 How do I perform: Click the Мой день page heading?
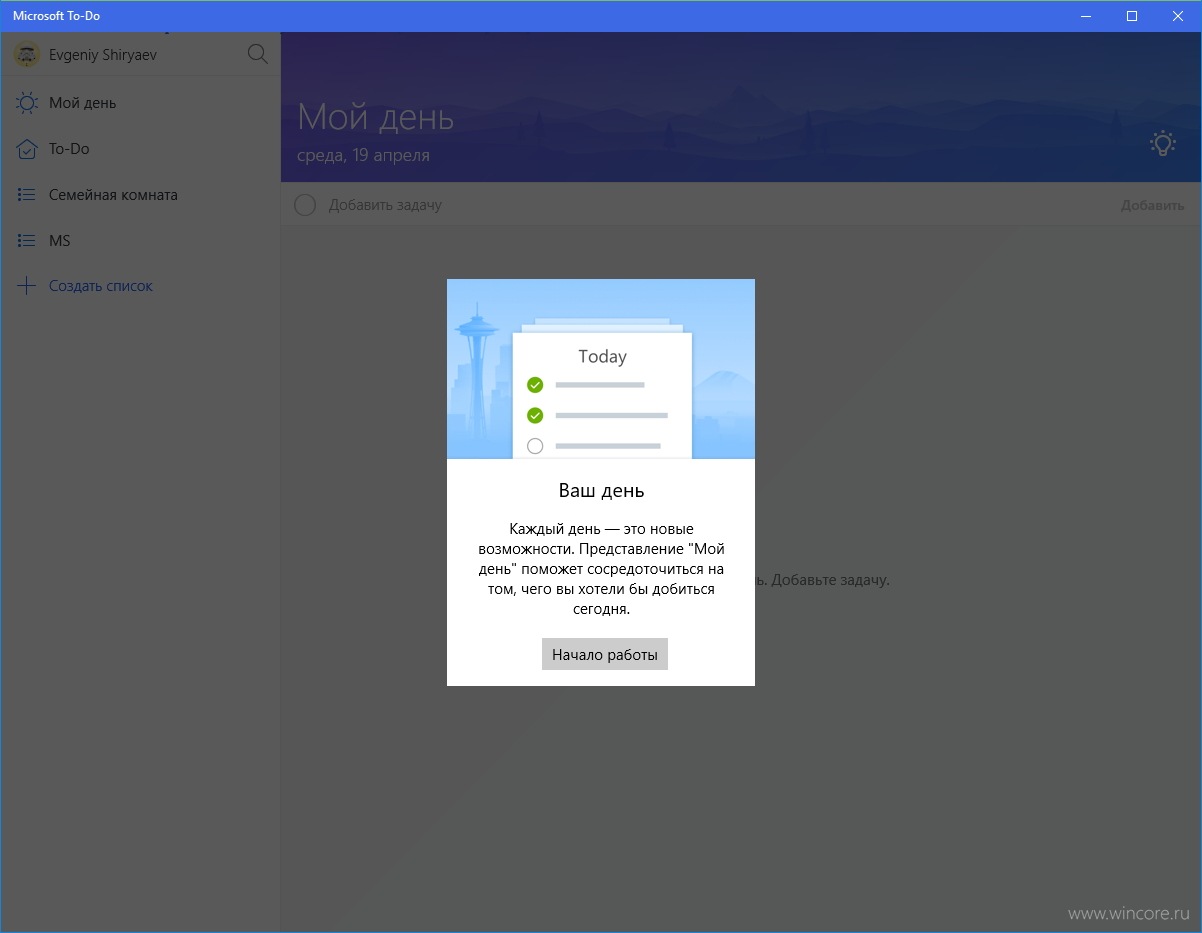coord(376,118)
